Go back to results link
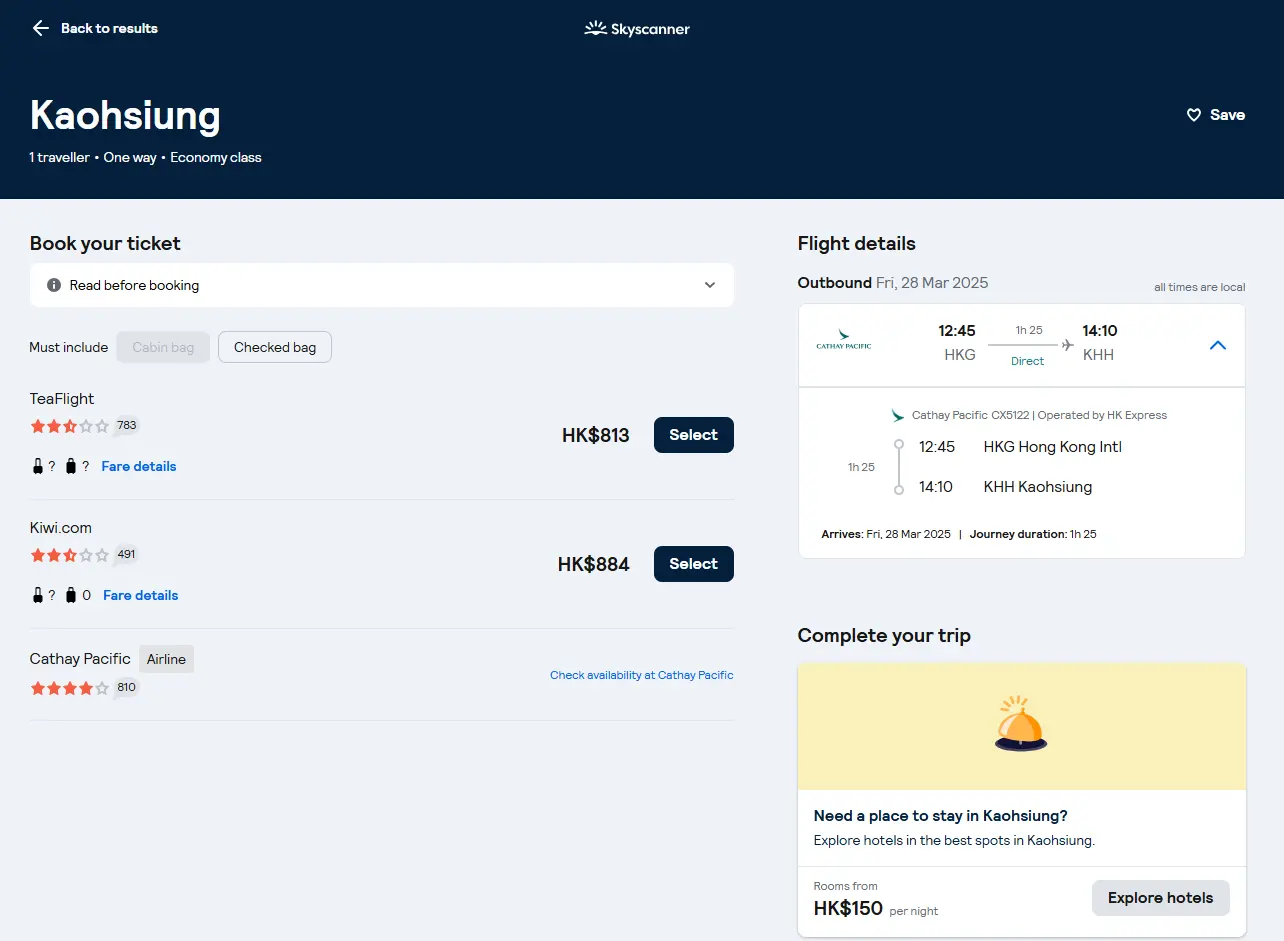Viewport: 1284px width, 941px height. click(109, 28)
